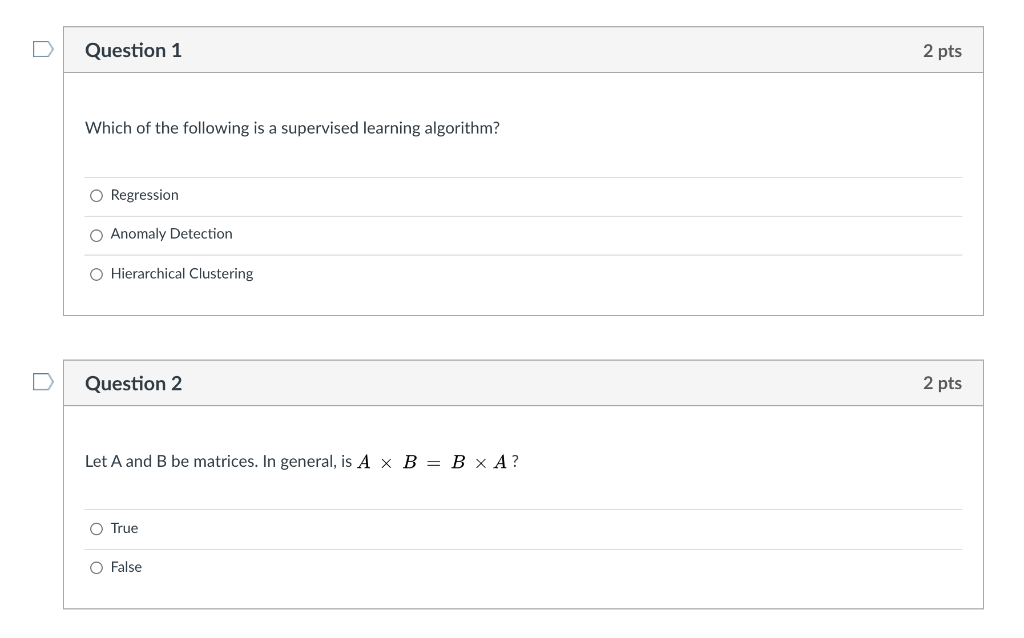Screen dimensions: 1024x638
Task: Click the "Question 1" heading
Action: click(133, 50)
